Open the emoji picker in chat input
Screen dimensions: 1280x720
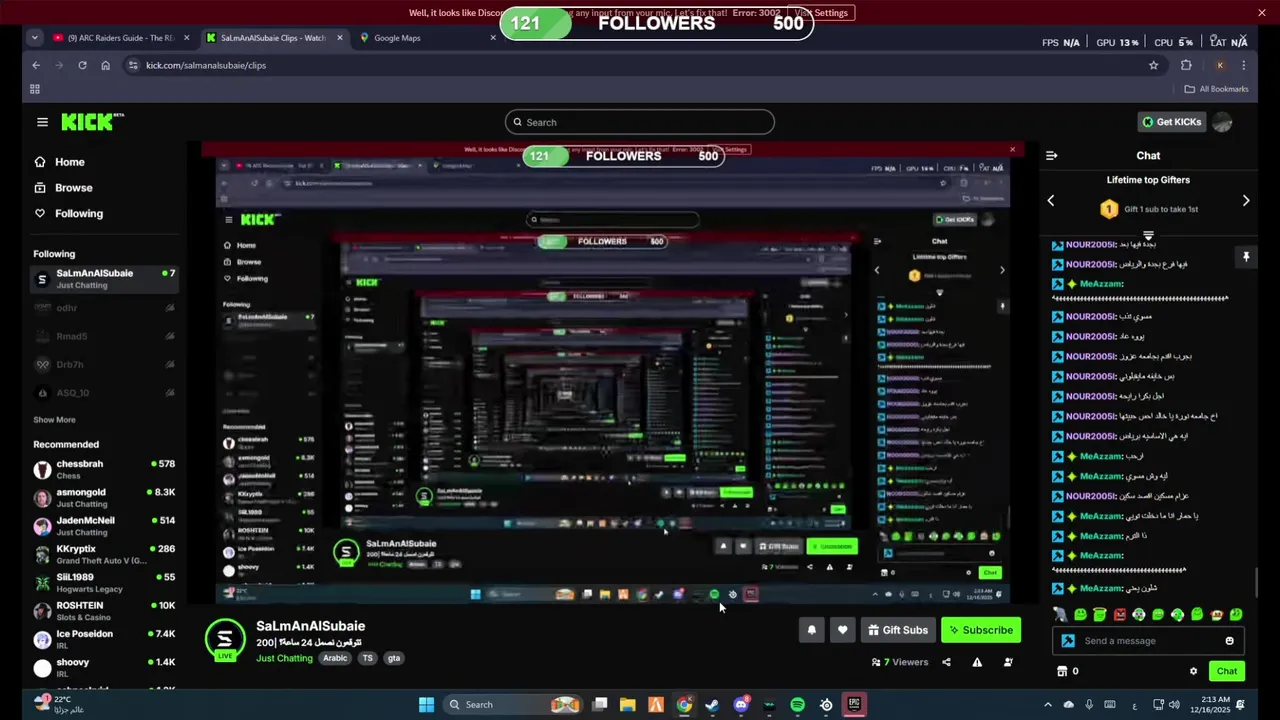pos(1229,641)
